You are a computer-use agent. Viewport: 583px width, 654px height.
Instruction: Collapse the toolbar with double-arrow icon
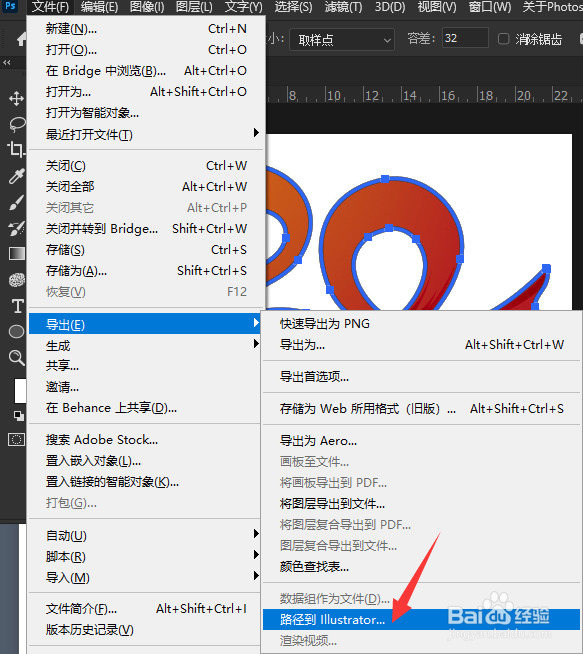pos(7,63)
